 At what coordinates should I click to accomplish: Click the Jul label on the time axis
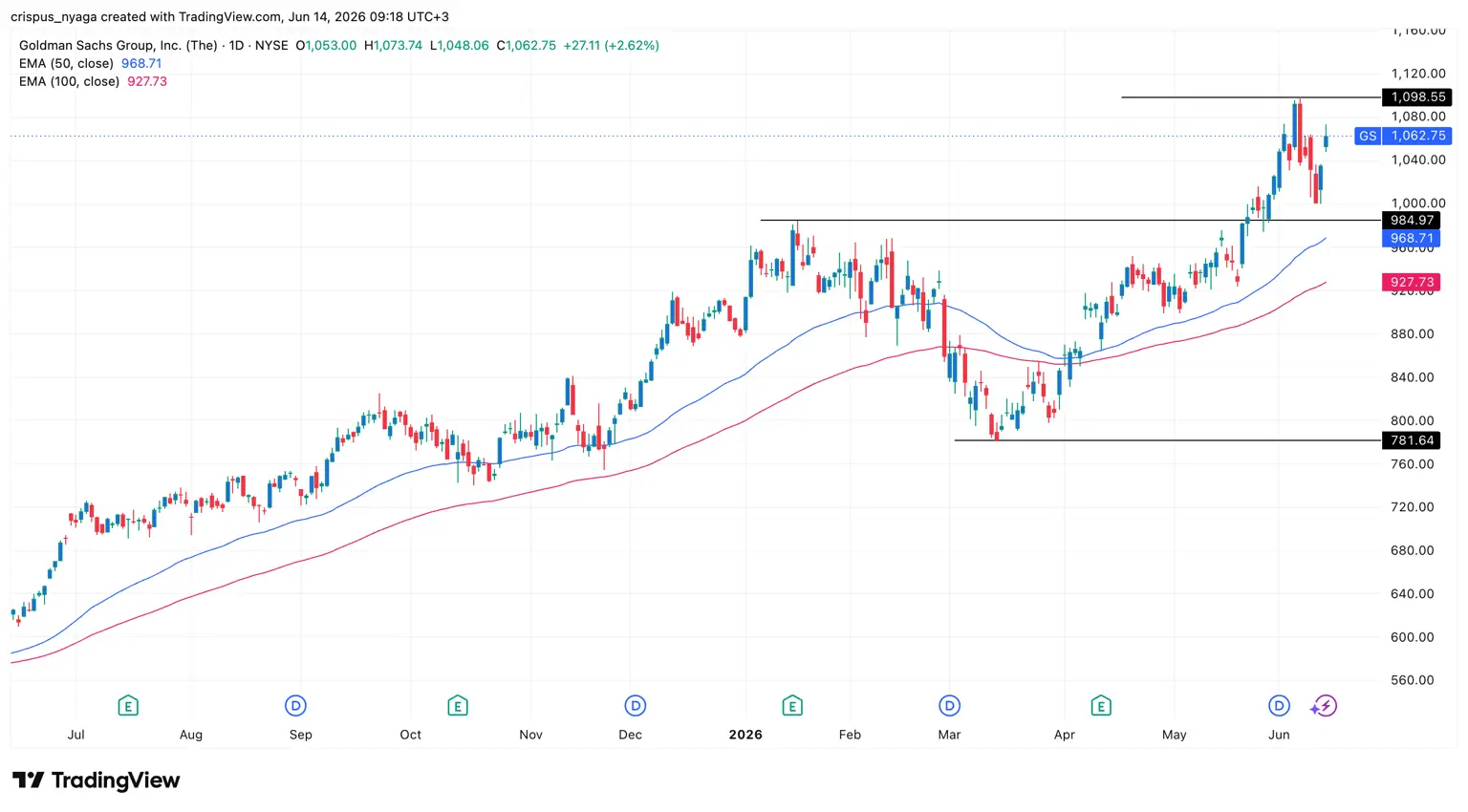tap(76, 735)
